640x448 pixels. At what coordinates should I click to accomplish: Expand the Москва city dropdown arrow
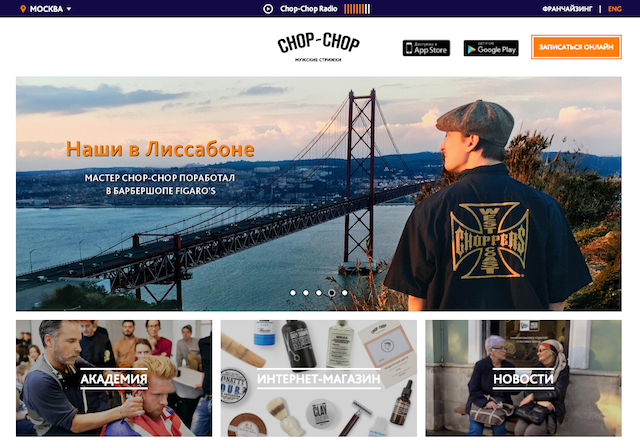69,9
